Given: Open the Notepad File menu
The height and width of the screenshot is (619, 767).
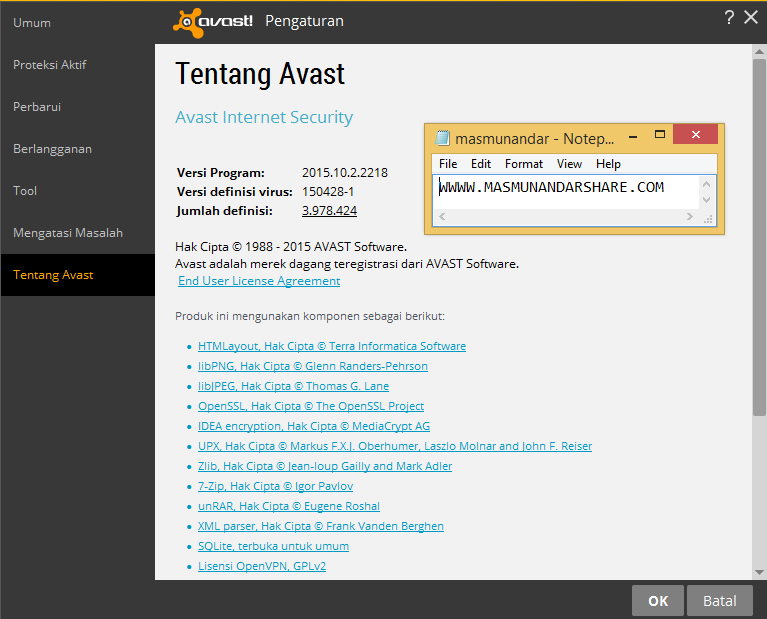Looking at the screenshot, I should click(x=448, y=164).
